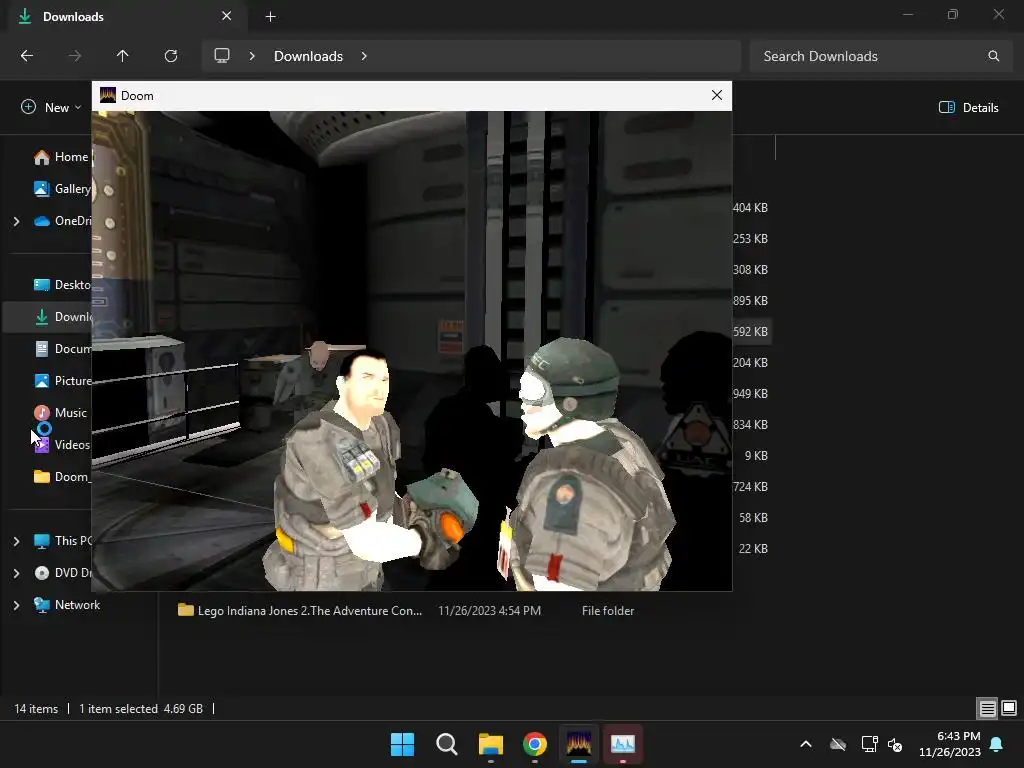Select This PC in the sidebar
The width and height of the screenshot is (1024, 768).
pos(62,541)
